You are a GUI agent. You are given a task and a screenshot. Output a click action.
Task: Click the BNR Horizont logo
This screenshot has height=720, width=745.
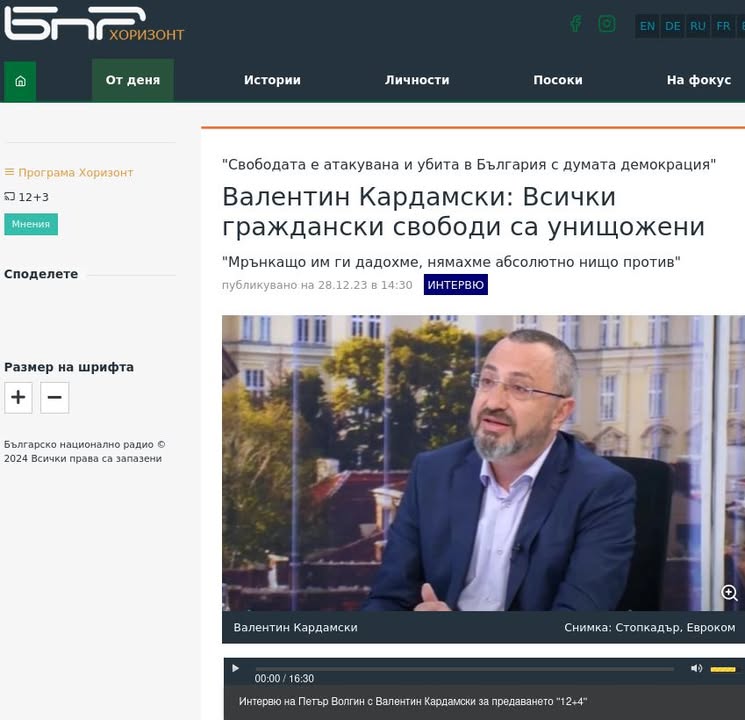point(94,24)
